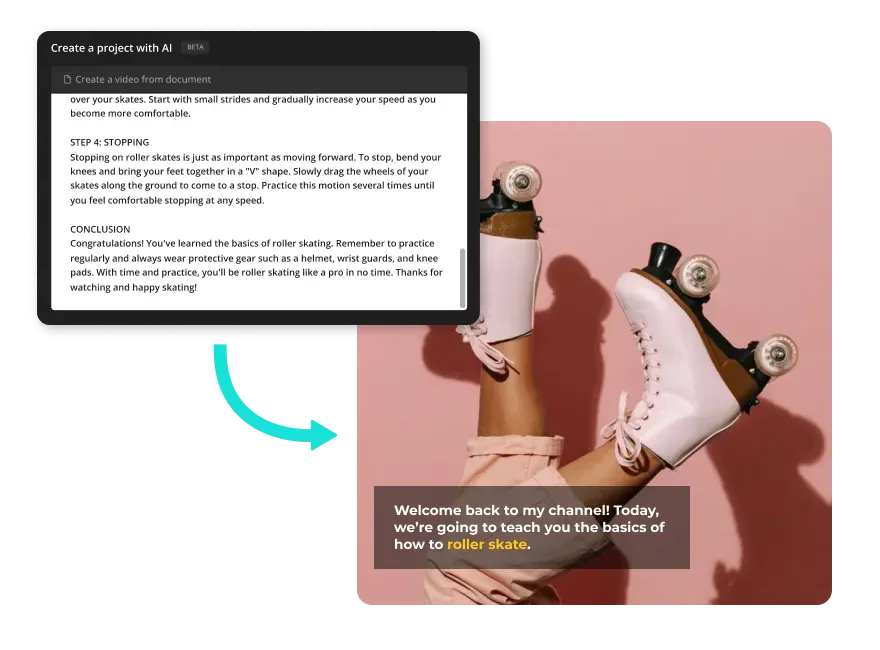The height and width of the screenshot is (650, 880).
Task: Click the text panel scrollbar handle
Action: click(462, 278)
